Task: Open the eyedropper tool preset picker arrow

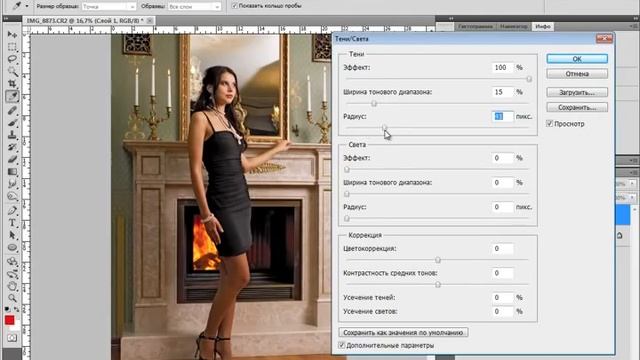Action: [x=27, y=6]
